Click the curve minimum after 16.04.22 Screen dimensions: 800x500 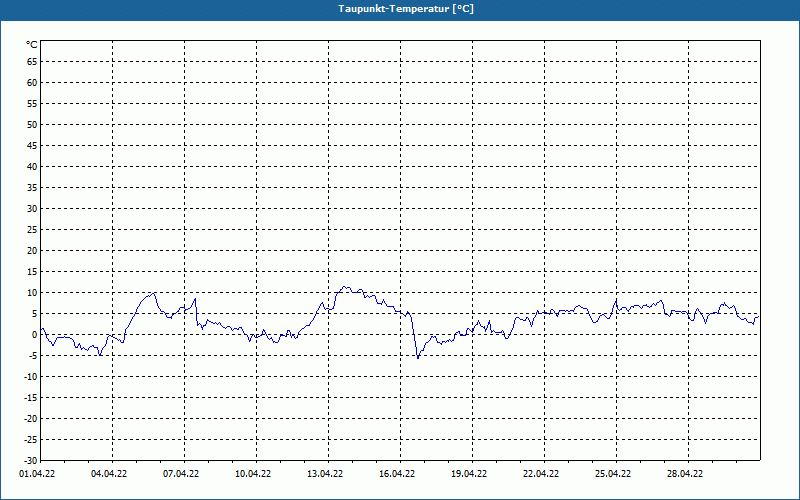tap(418, 358)
